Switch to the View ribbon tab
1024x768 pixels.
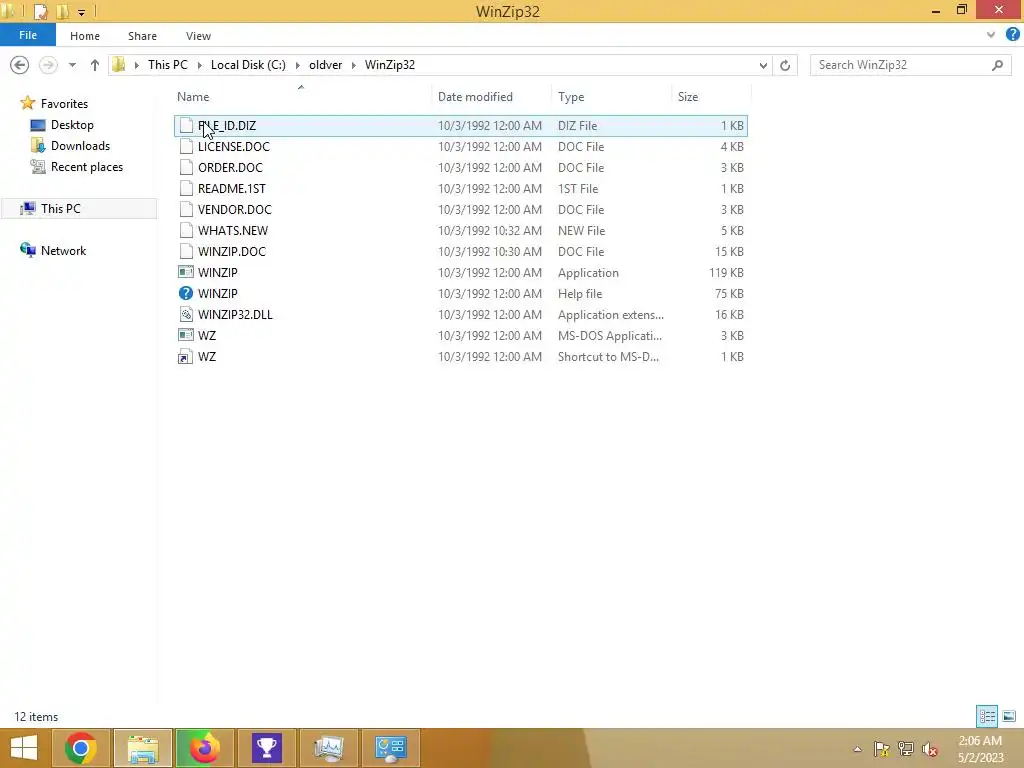(198, 36)
